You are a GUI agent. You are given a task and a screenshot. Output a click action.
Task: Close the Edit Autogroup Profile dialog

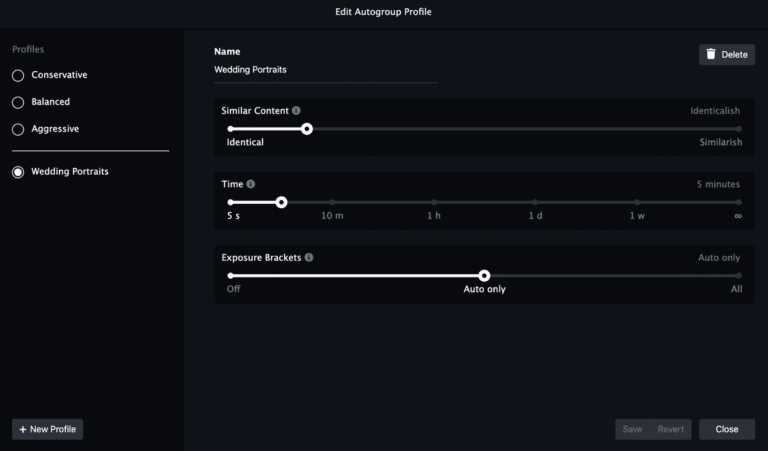726,429
